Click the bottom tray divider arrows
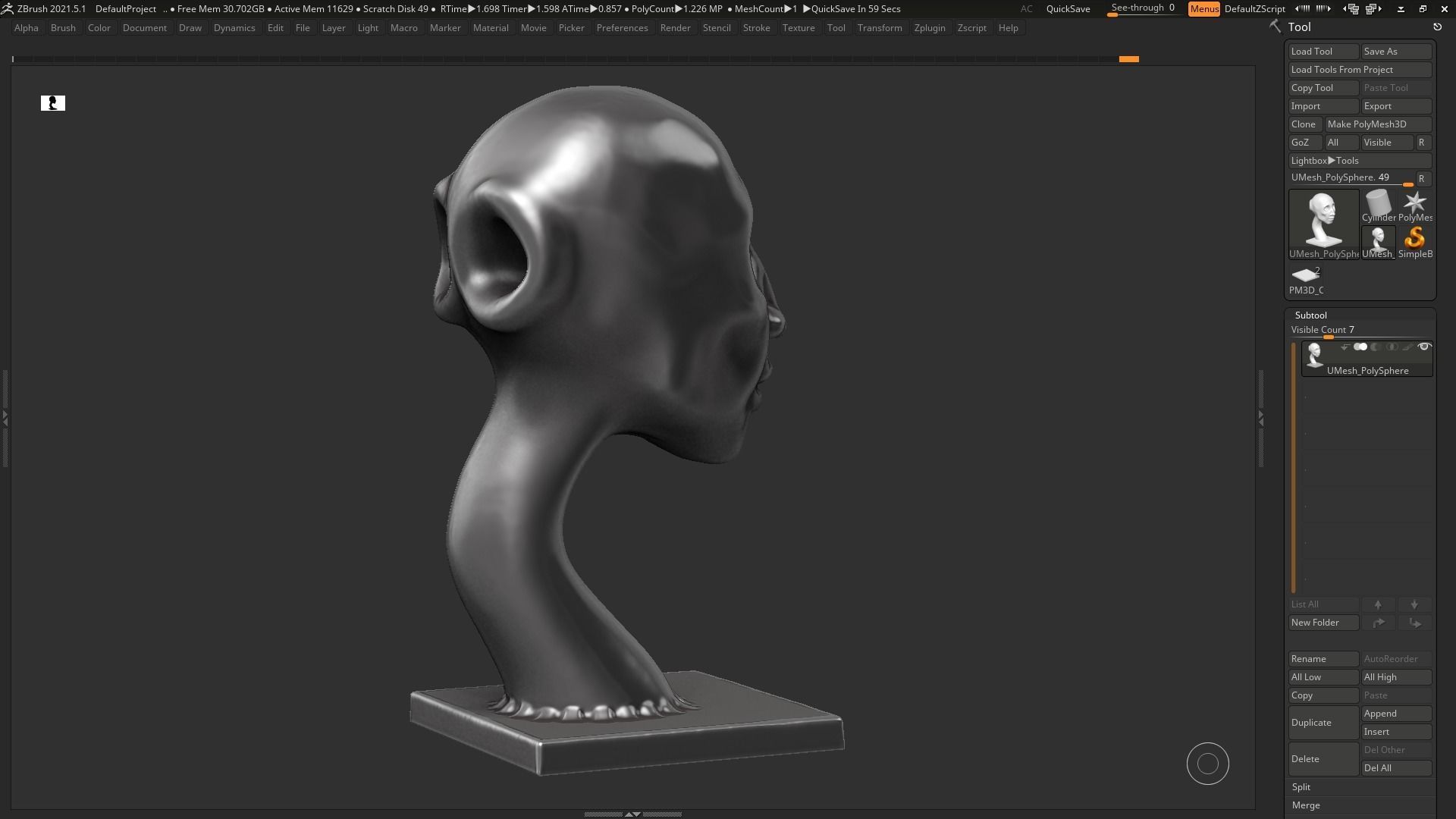 (632, 814)
